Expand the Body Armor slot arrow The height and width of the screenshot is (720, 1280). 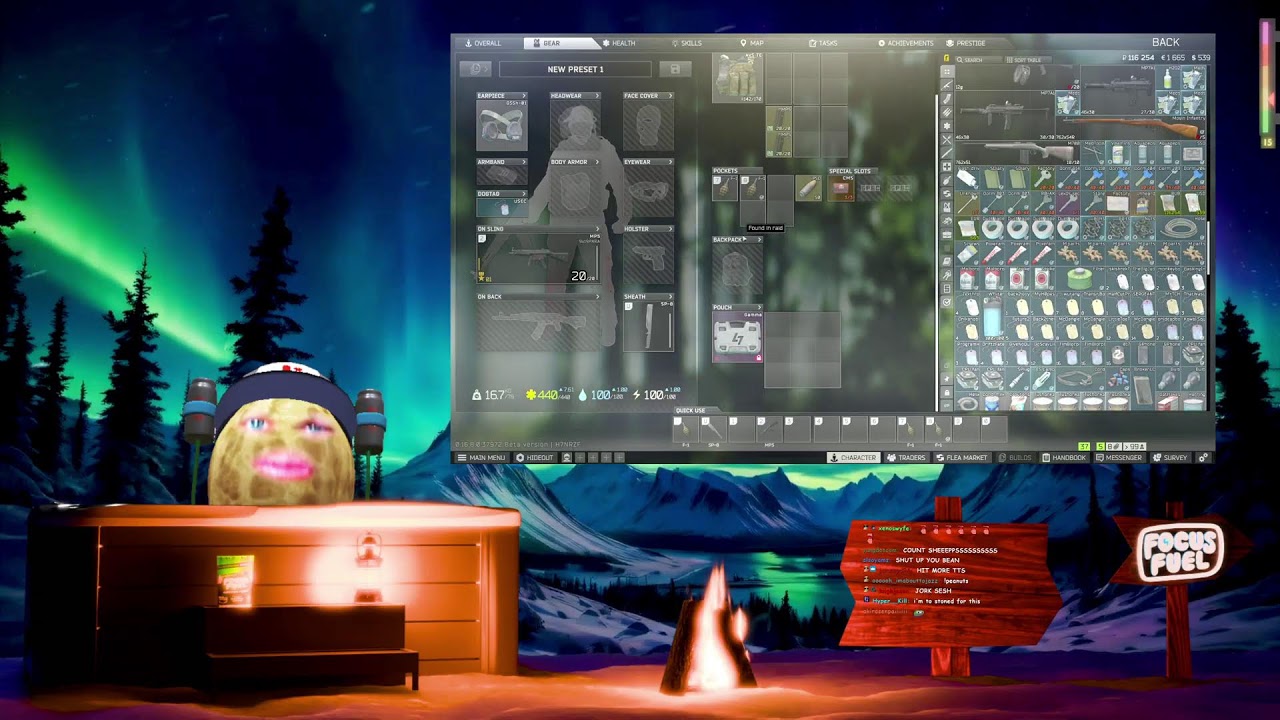pos(597,162)
